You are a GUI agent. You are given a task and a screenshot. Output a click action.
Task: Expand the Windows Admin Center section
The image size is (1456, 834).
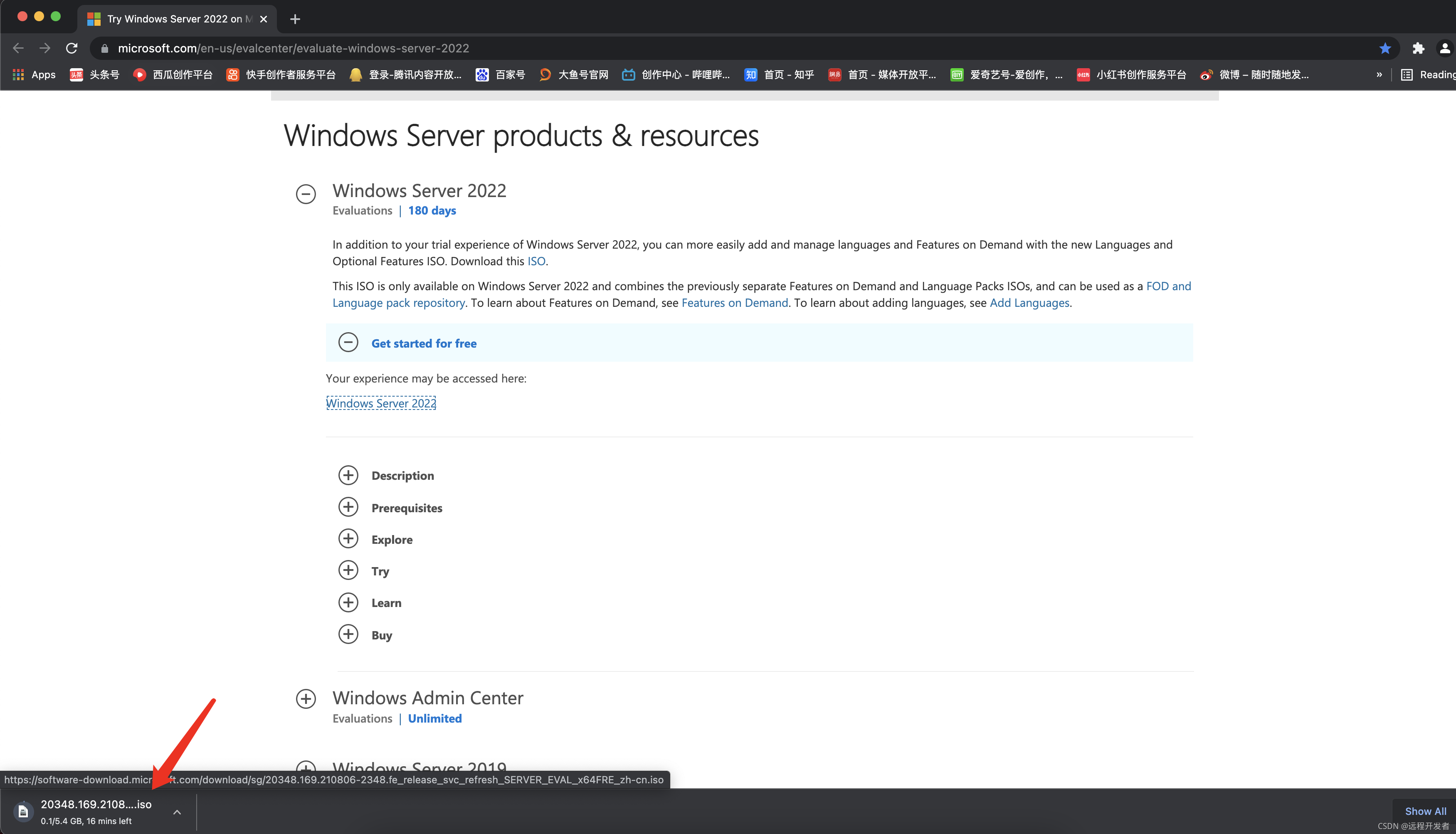pos(306,699)
